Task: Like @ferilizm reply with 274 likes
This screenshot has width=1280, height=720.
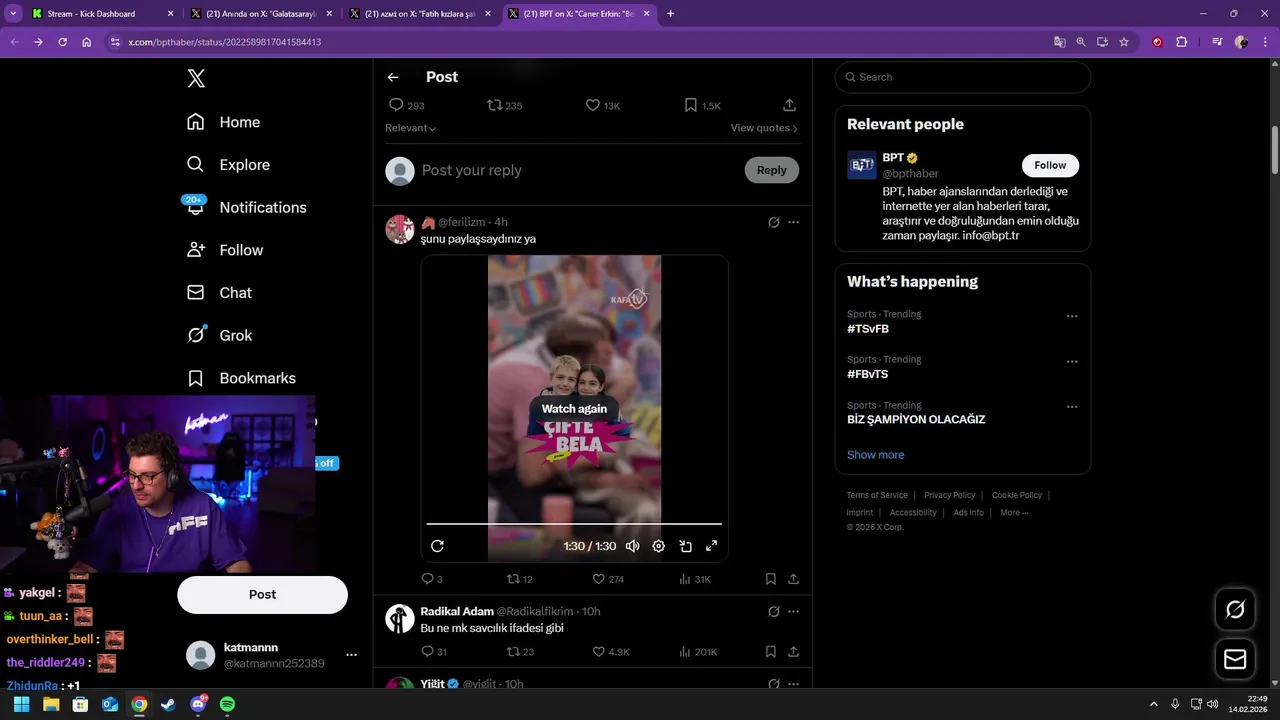Action: 608,579
